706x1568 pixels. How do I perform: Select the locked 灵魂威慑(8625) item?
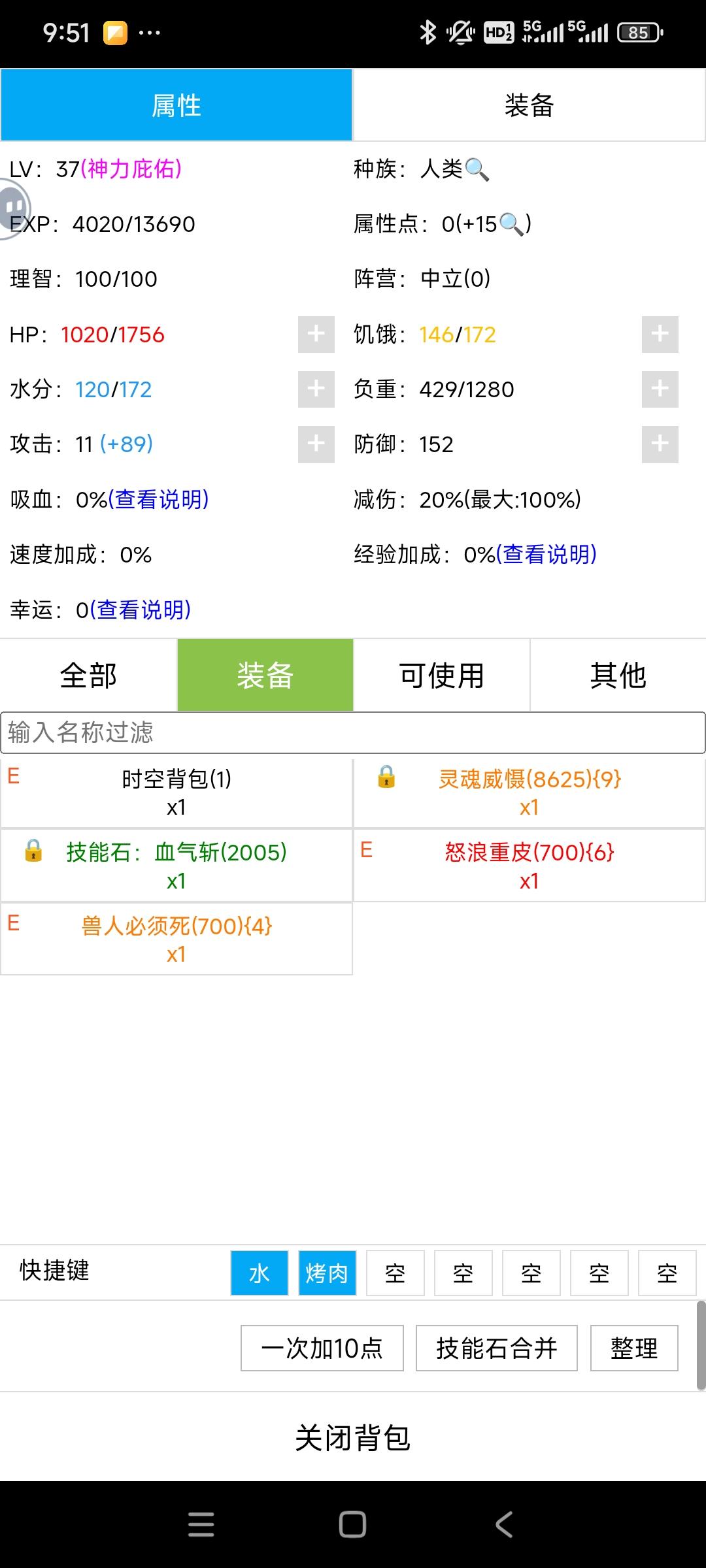pos(529,792)
